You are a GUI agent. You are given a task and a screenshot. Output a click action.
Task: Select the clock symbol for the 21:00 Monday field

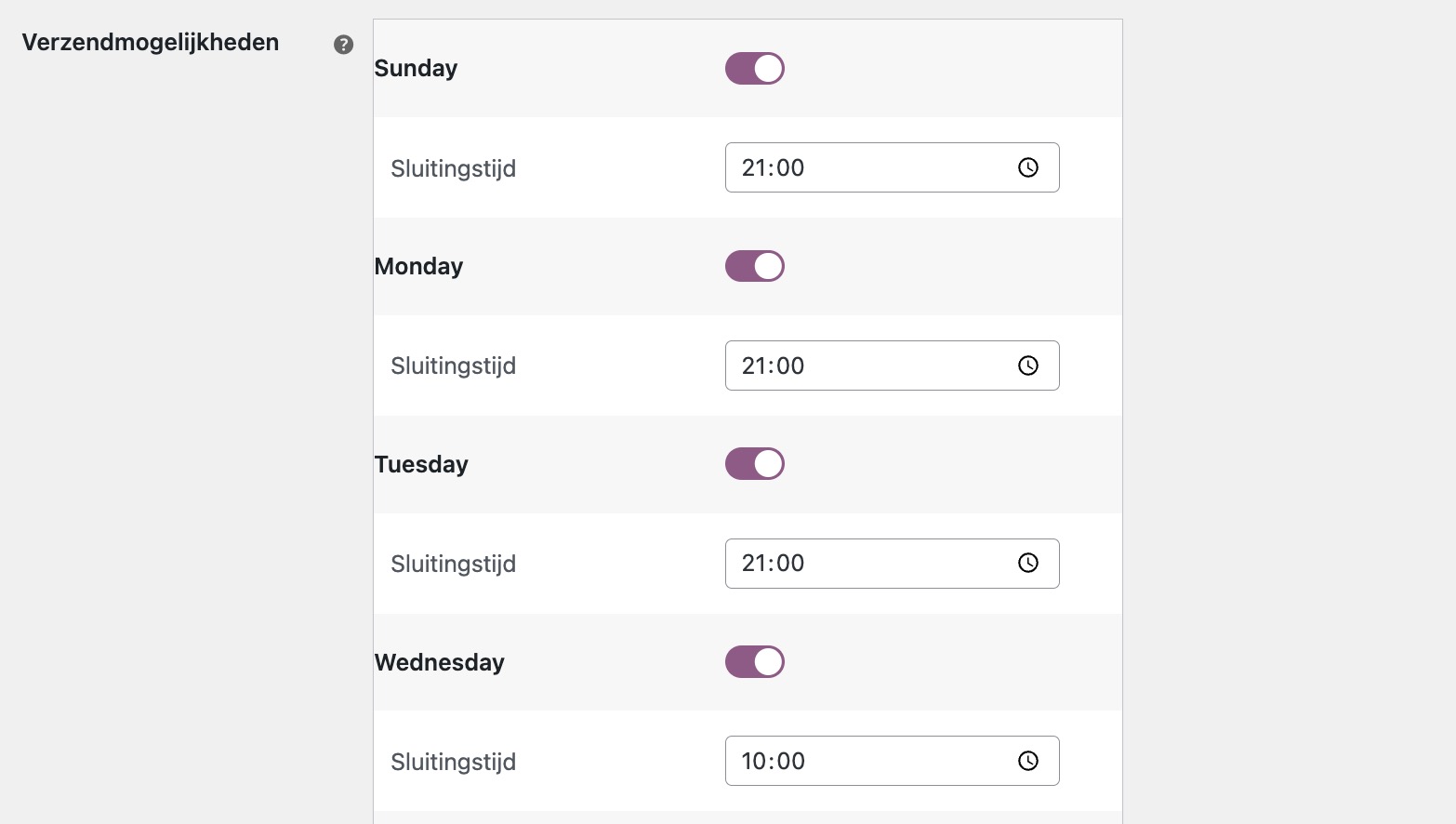click(x=1027, y=365)
